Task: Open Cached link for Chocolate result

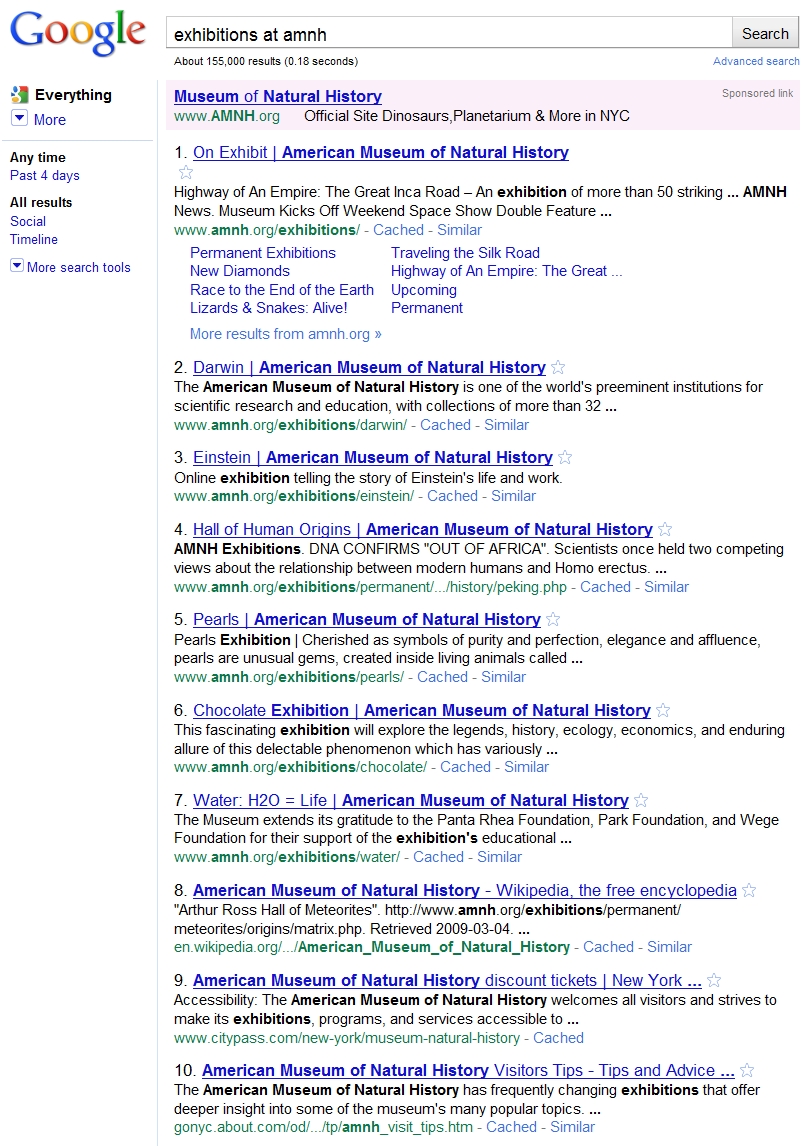Action: pos(466,767)
